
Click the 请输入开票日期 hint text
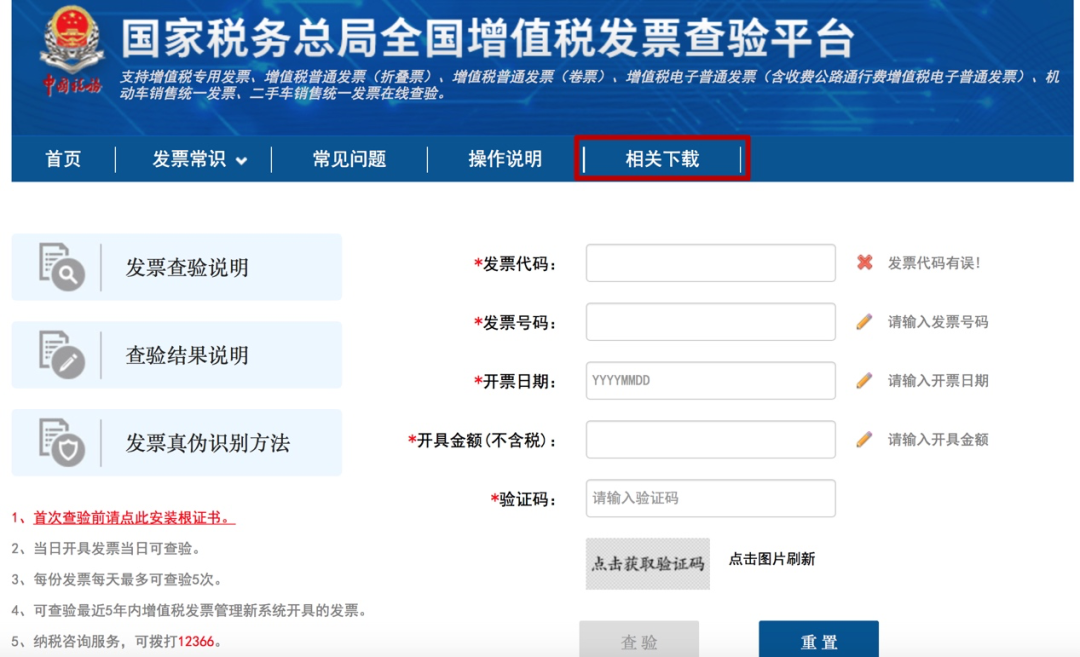937,381
